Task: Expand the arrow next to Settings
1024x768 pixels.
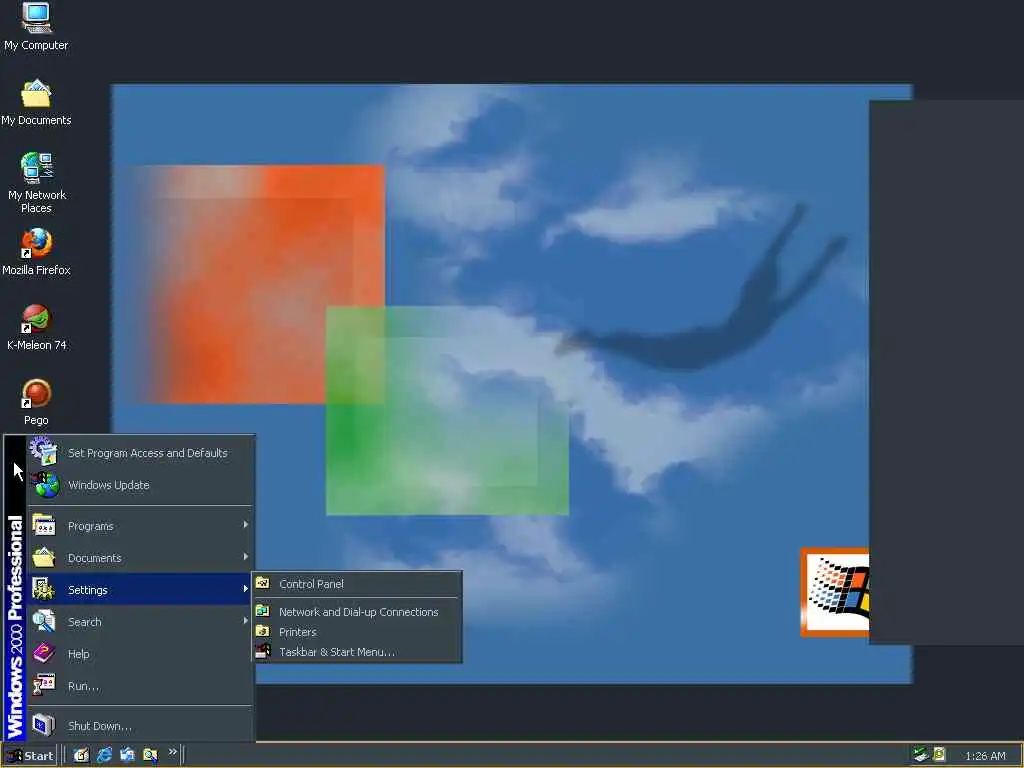Action: (x=246, y=588)
